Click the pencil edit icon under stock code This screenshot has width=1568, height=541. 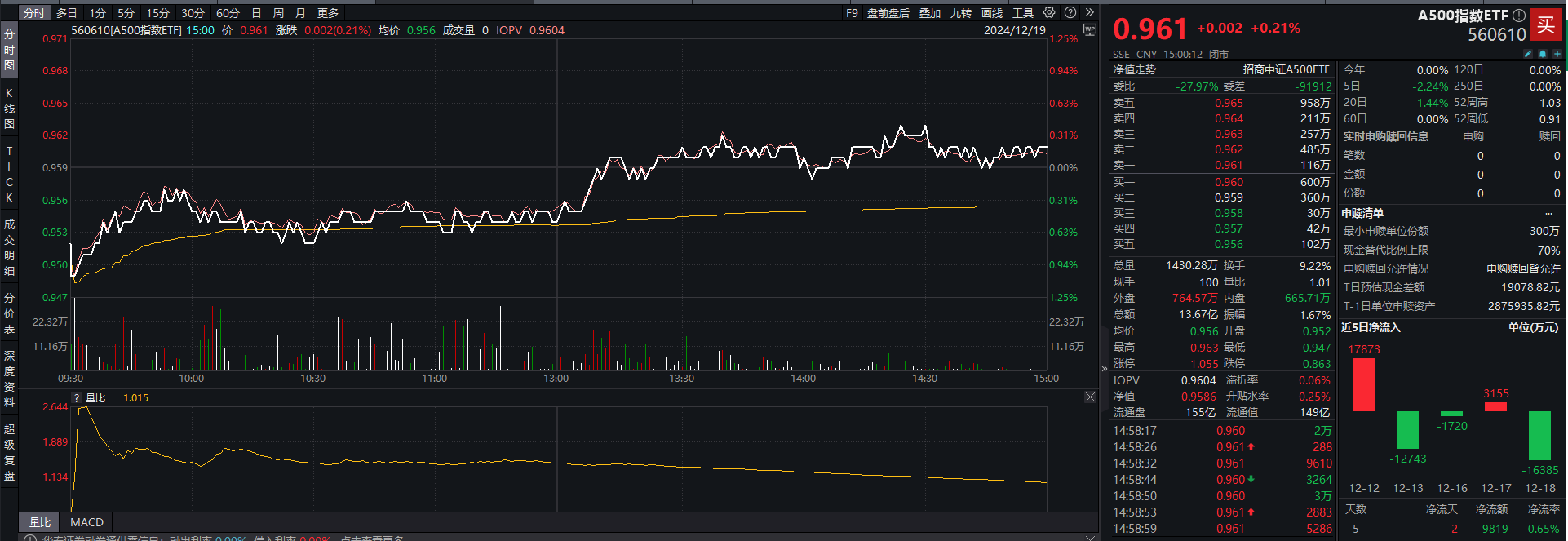(1528, 54)
